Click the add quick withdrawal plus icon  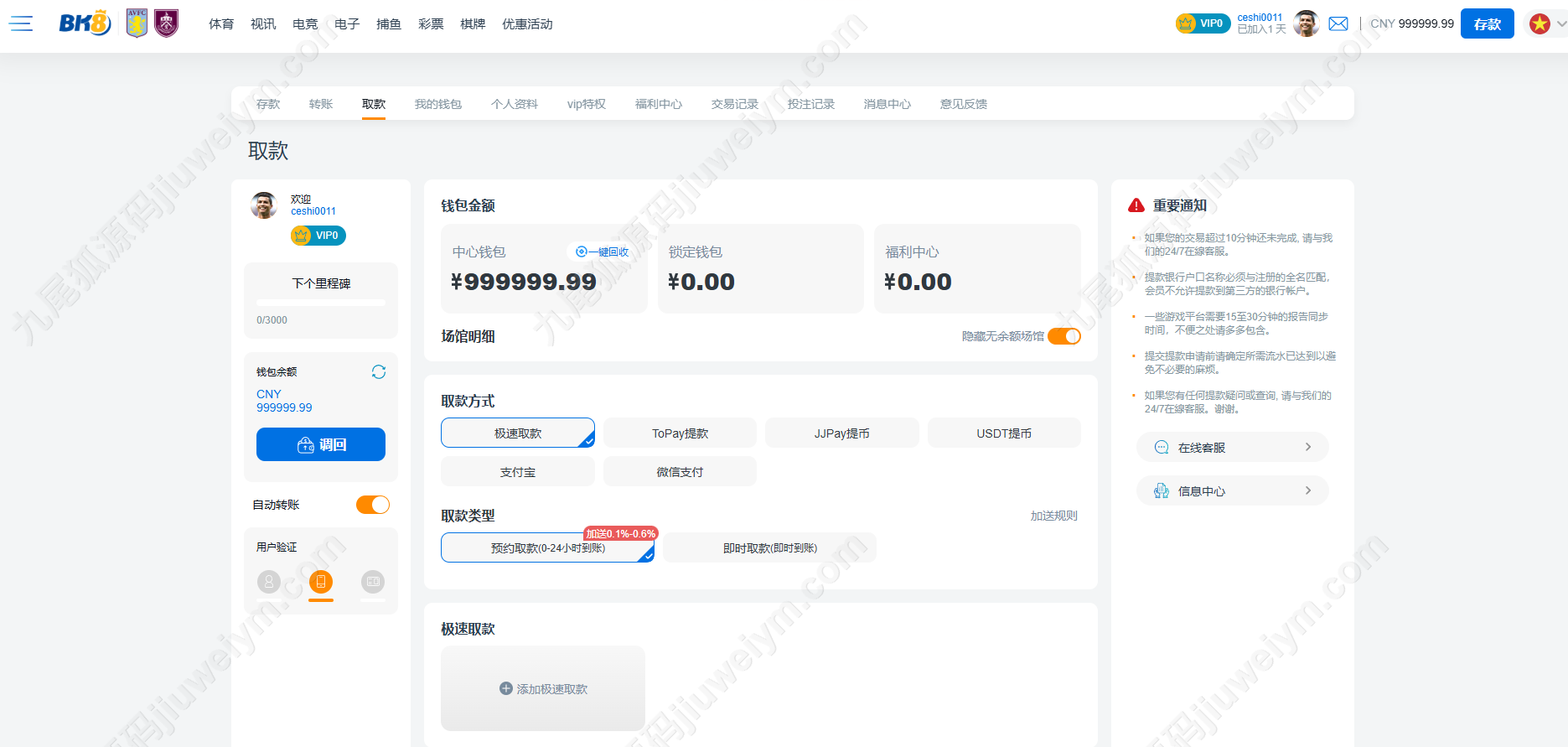point(506,688)
